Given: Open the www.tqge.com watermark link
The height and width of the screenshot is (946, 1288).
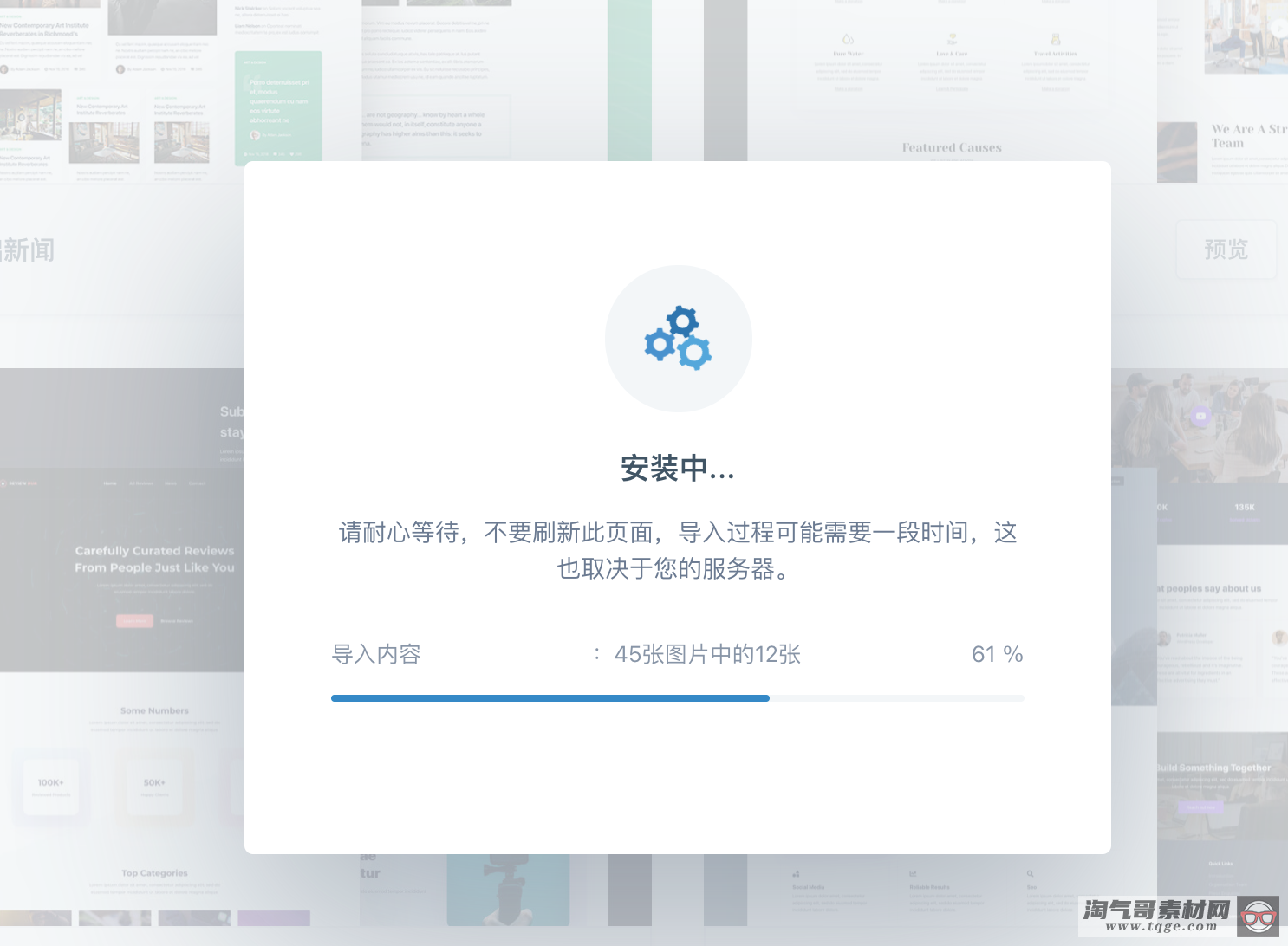Looking at the screenshot, I should tap(1163, 926).
